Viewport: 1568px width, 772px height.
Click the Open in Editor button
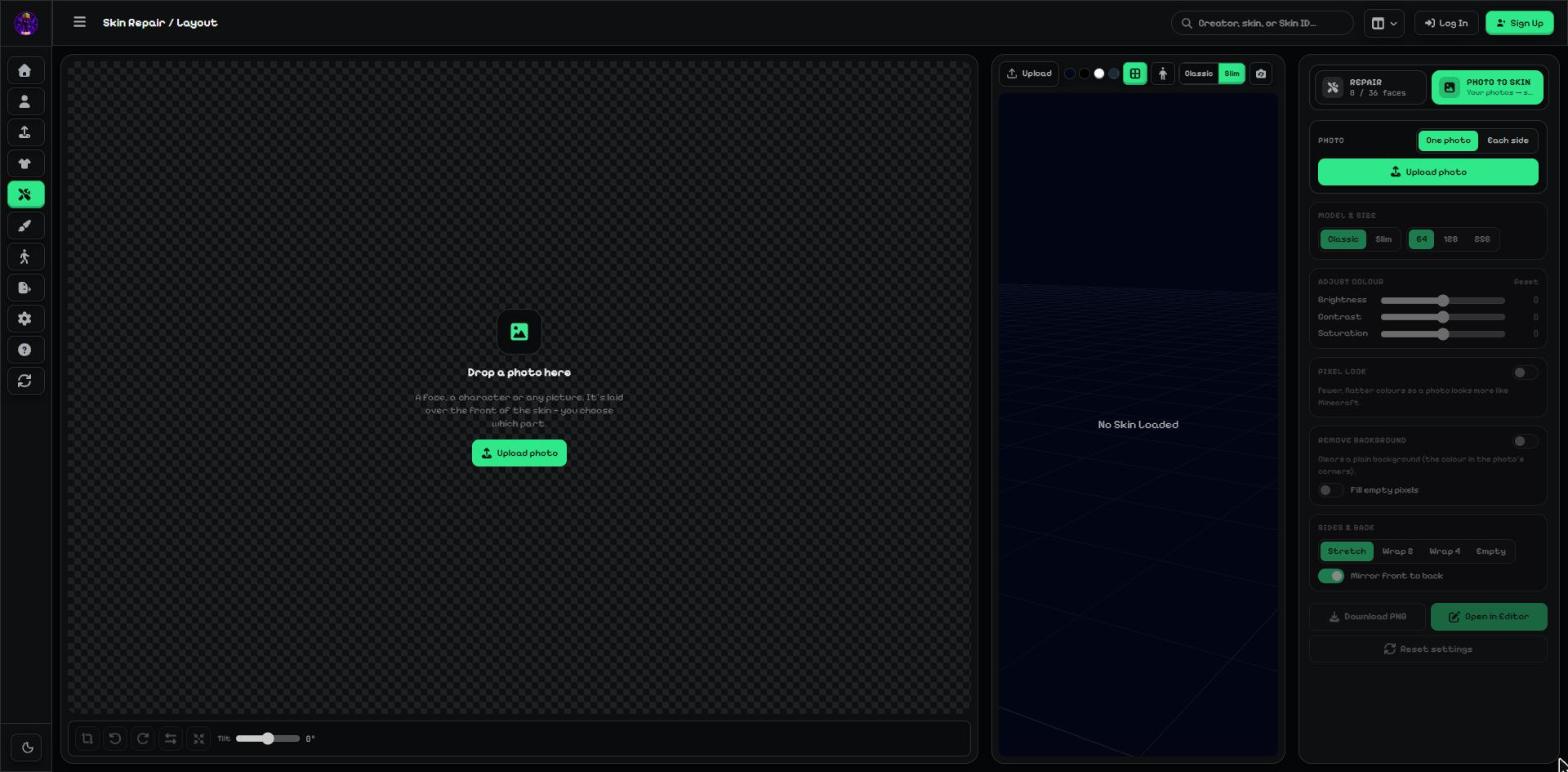coord(1488,617)
